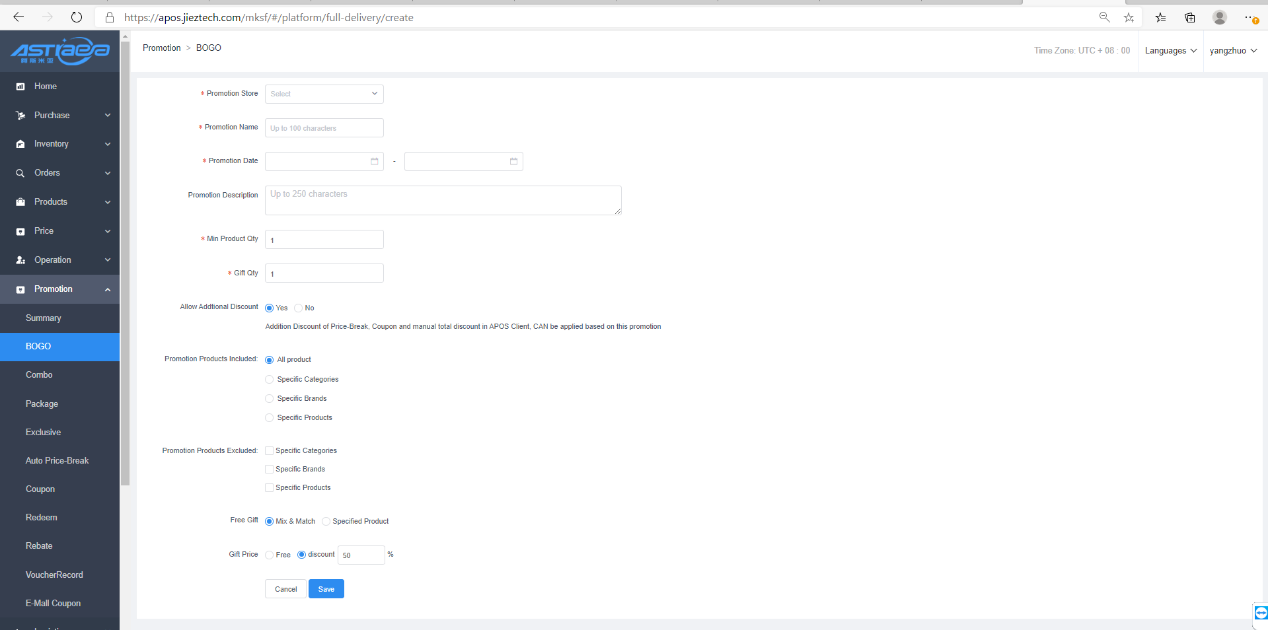Image resolution: width=1268 pixels, height=630 pixels.
Task: Click the Purchase cart icon
Action: point(20,116)
